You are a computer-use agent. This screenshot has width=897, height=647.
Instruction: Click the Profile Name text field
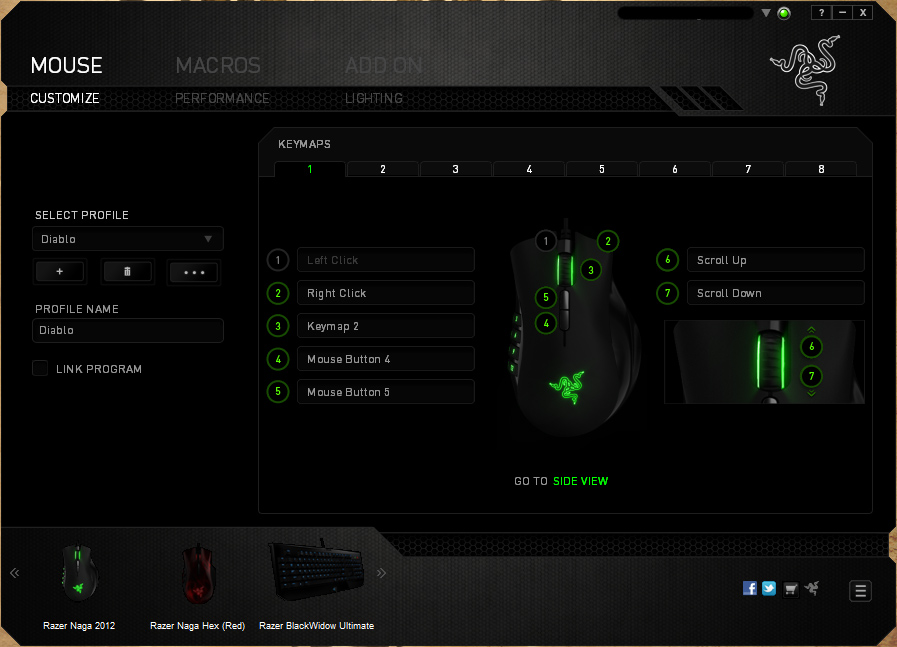pos(127,330)
